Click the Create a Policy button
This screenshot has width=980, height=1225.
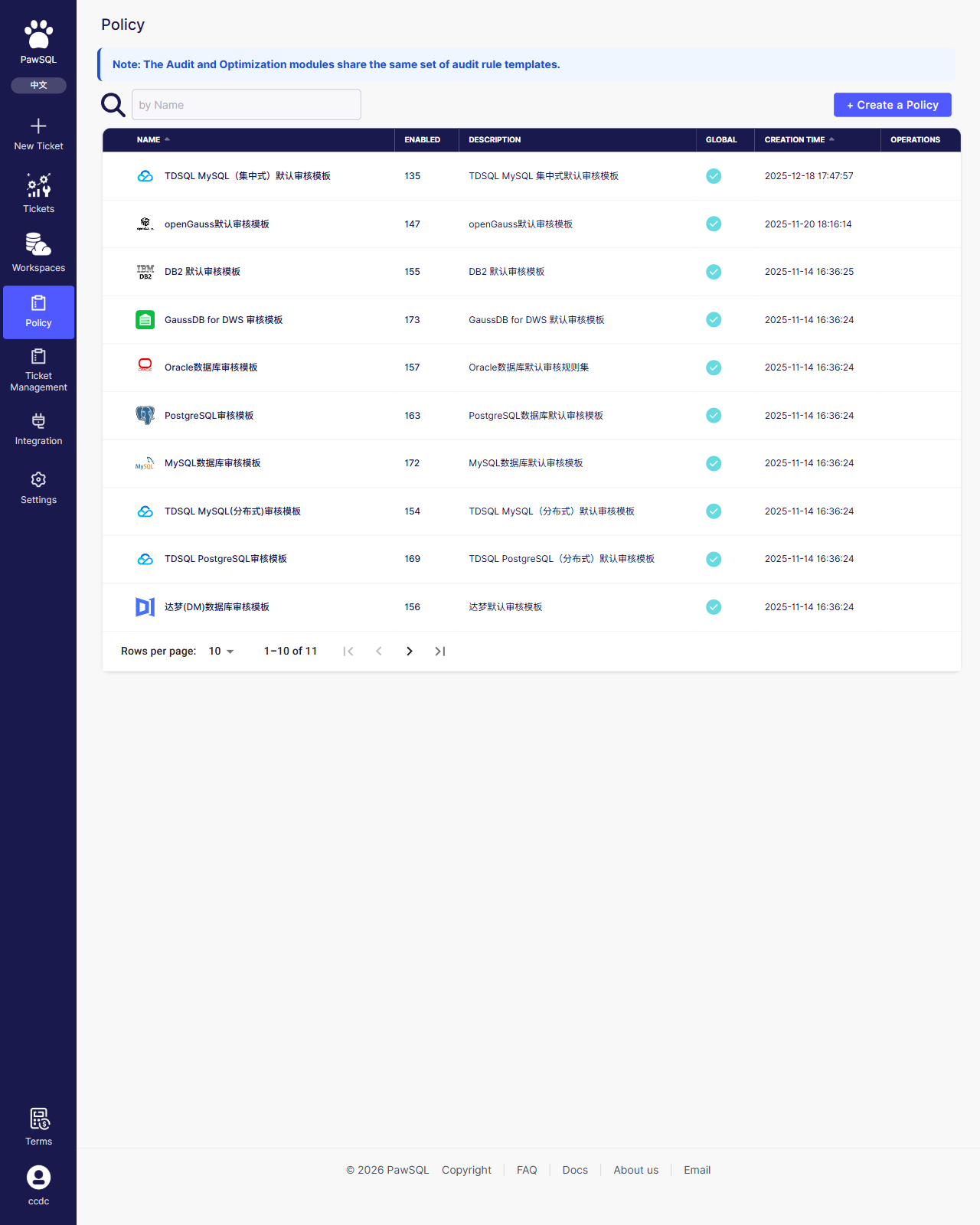click(x=893, y=105)
